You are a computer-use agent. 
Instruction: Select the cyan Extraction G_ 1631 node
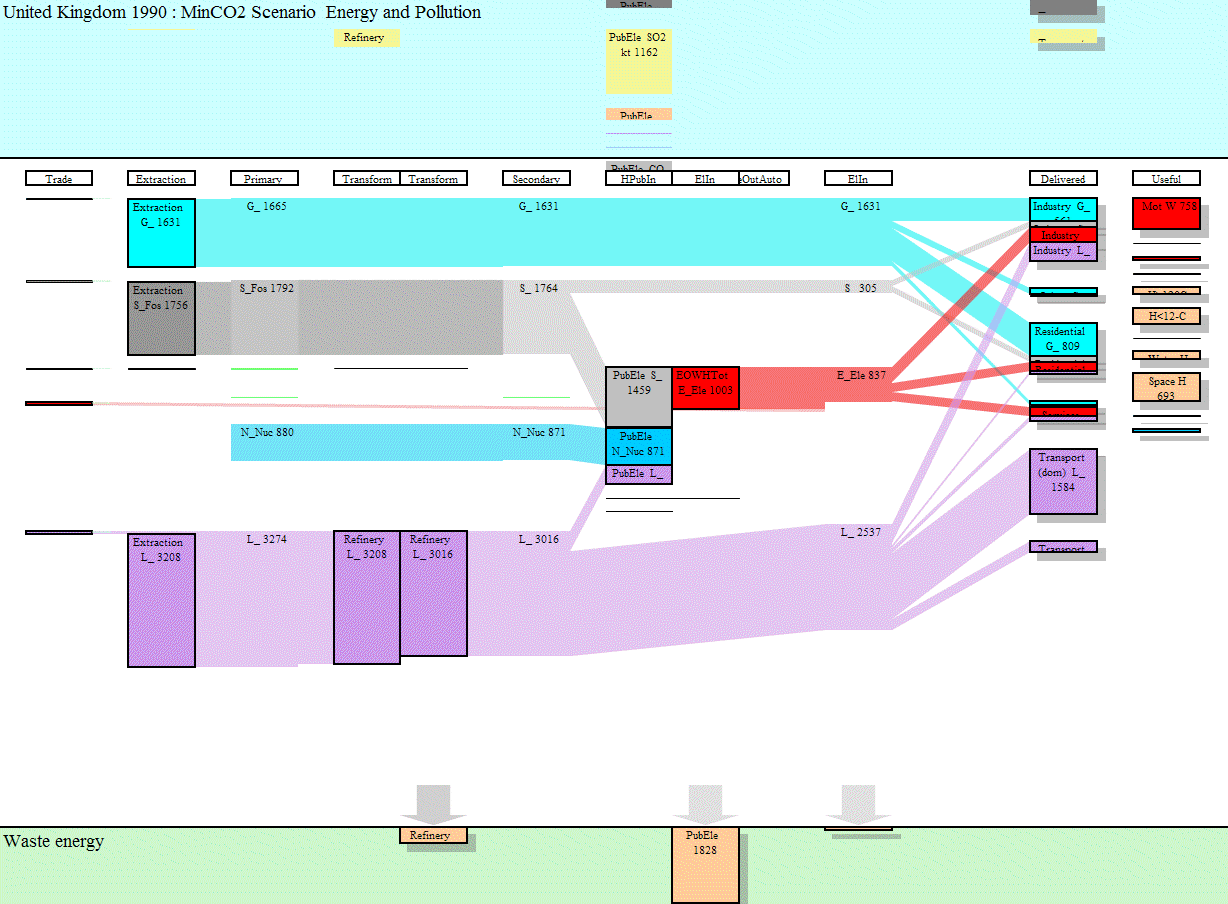[x=162, y=233]
